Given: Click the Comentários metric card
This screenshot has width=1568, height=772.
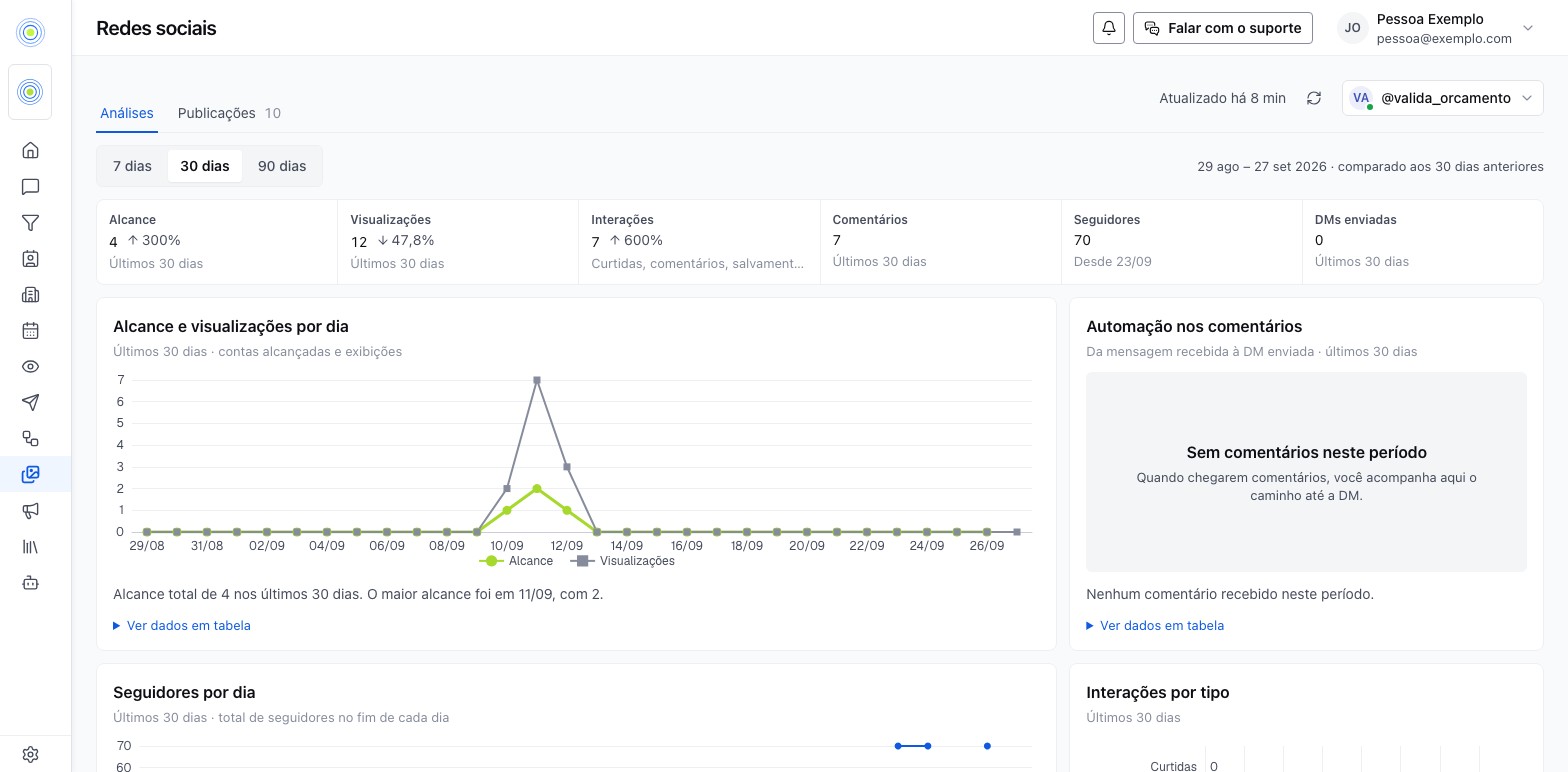Looking at the screenshot, I should point(941,242).
